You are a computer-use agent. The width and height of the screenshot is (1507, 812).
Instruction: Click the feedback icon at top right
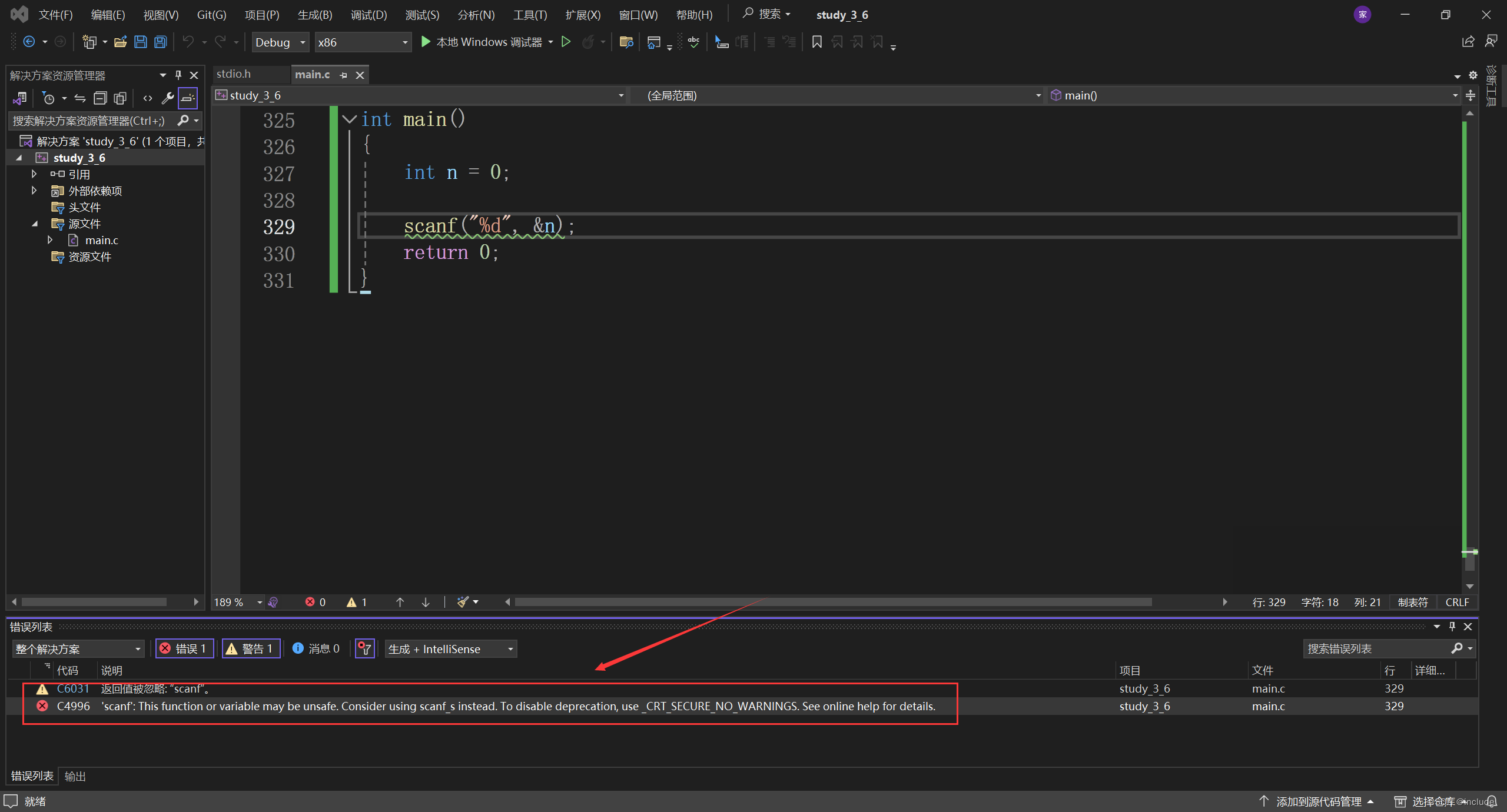(1491, 42)
